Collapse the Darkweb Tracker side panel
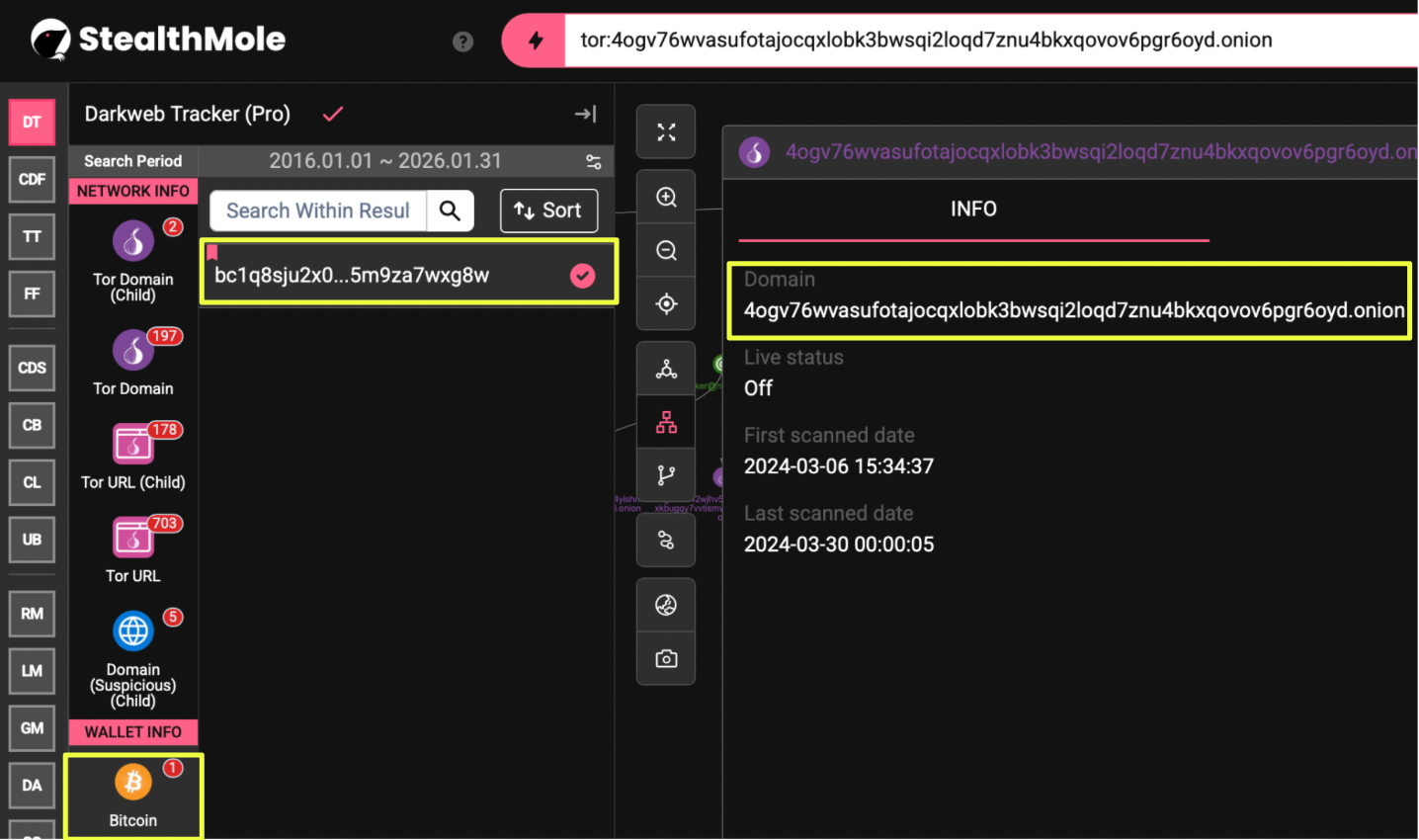This screenshot has width=1419, height=840. tap(585, 115)
